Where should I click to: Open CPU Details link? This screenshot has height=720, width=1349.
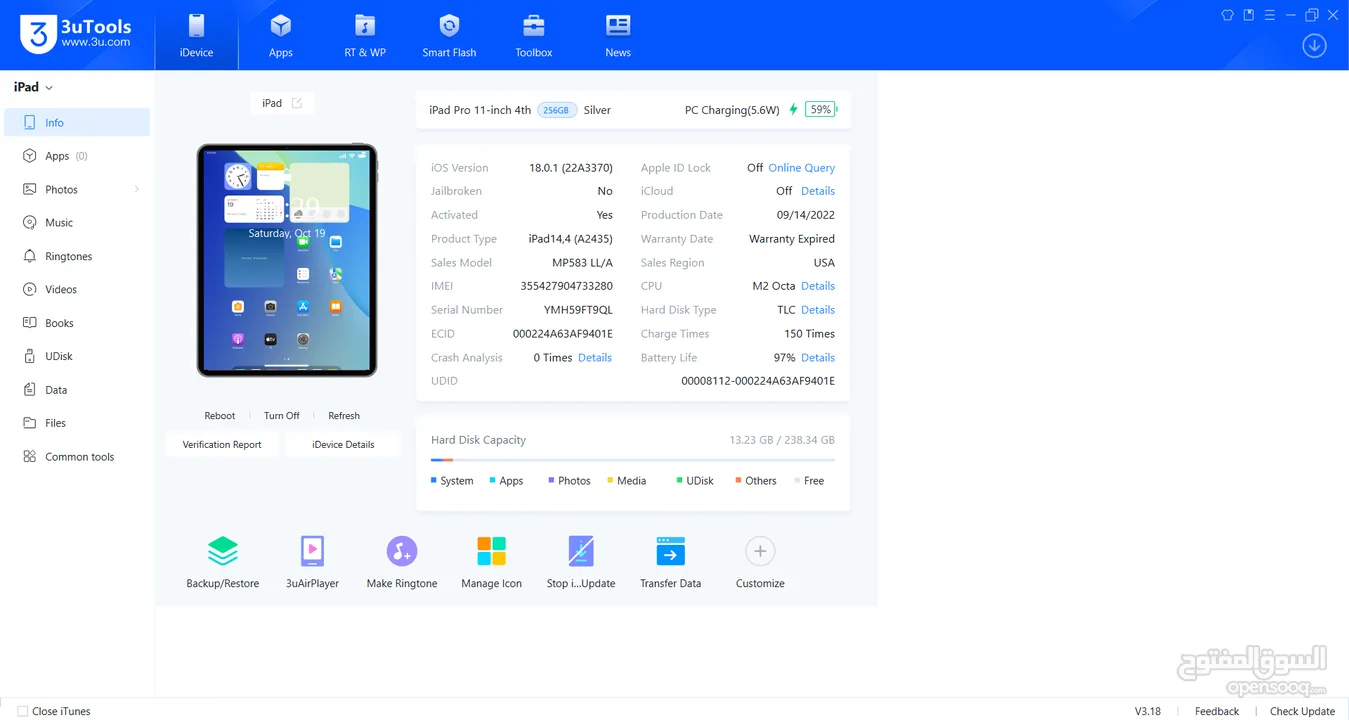(x=817, y=286)
